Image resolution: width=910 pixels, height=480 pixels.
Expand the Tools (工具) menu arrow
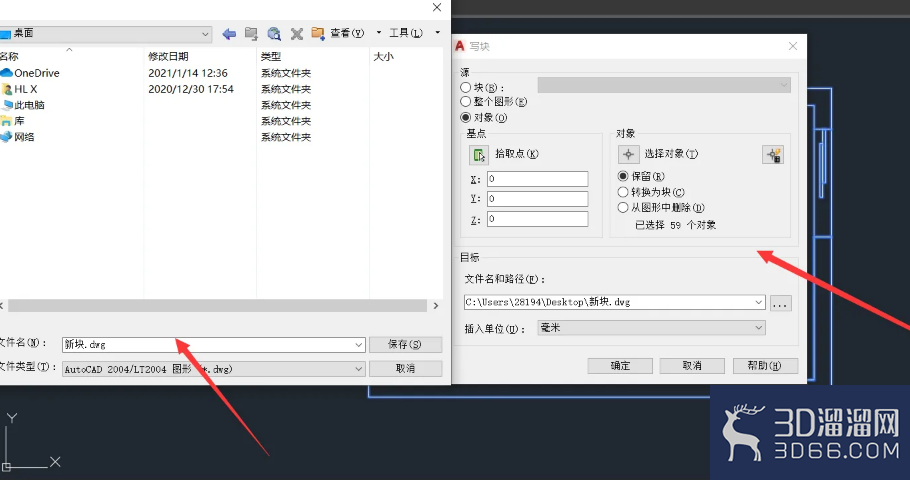438,33
